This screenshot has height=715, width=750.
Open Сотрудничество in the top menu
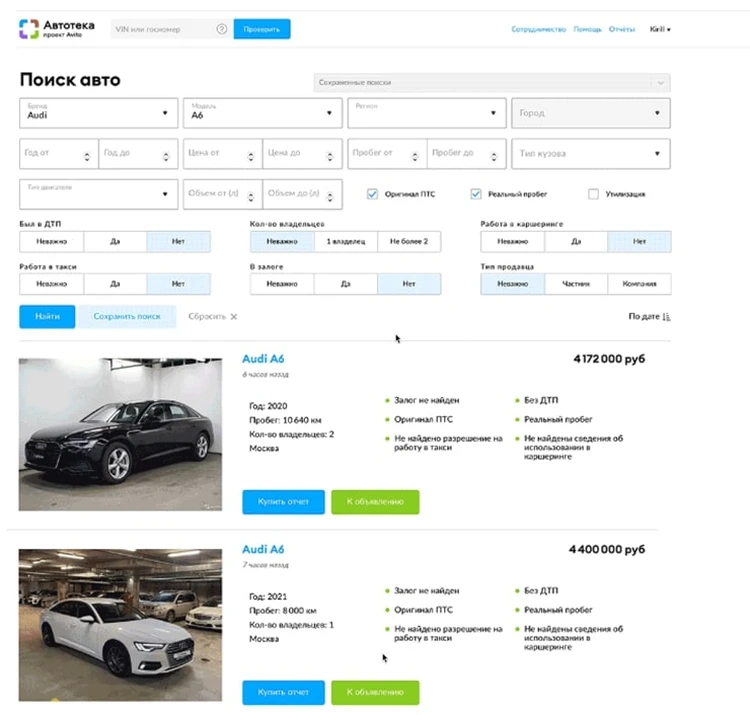[538, 30]
